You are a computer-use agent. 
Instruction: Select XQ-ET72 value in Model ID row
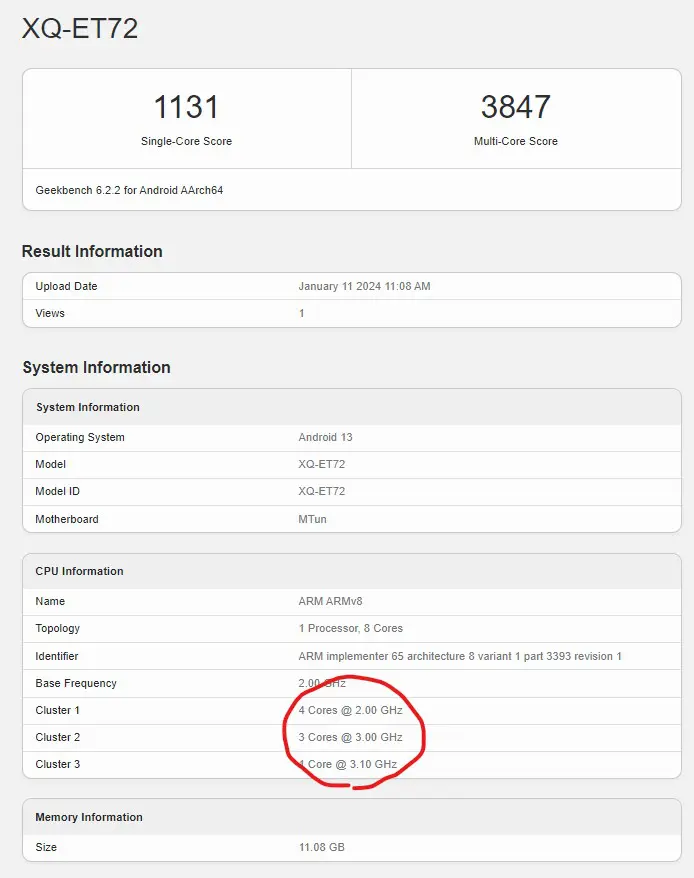(322, 491)
